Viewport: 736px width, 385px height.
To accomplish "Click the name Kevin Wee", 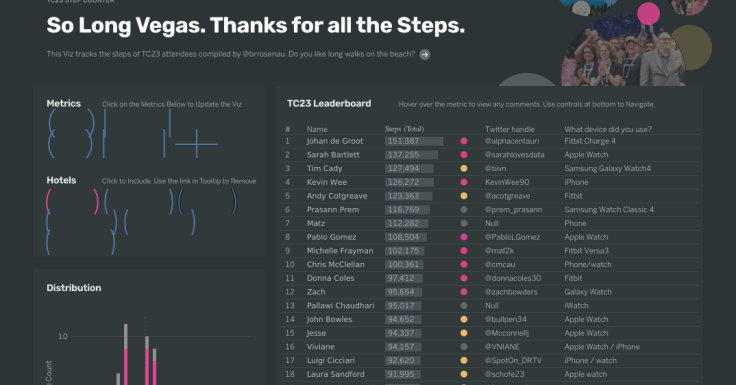I will 327,182.
